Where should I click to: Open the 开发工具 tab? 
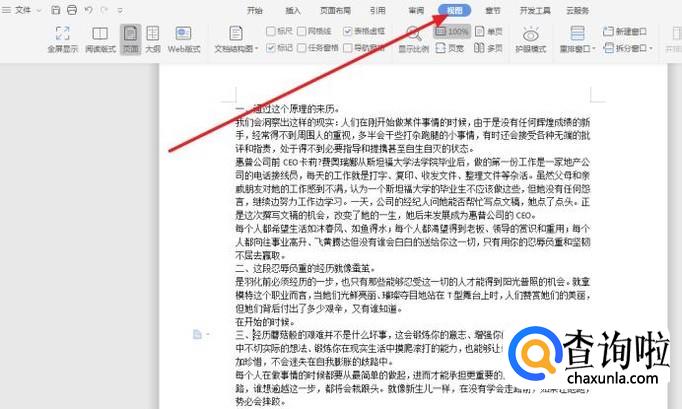(x=535, y=10)
